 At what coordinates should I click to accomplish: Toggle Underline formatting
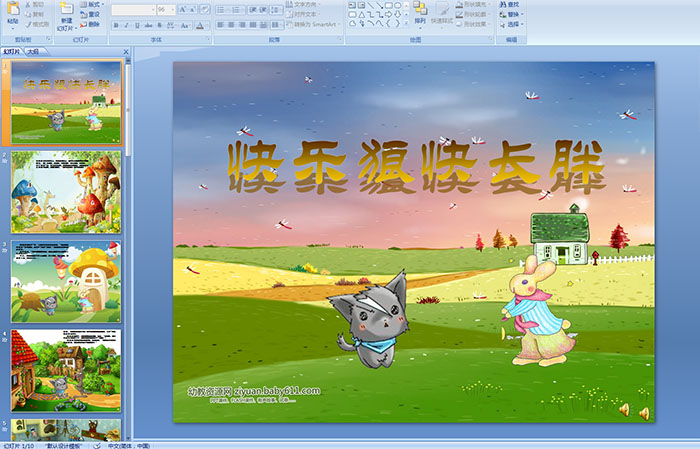pyautogui.click(x=137, y=25)
